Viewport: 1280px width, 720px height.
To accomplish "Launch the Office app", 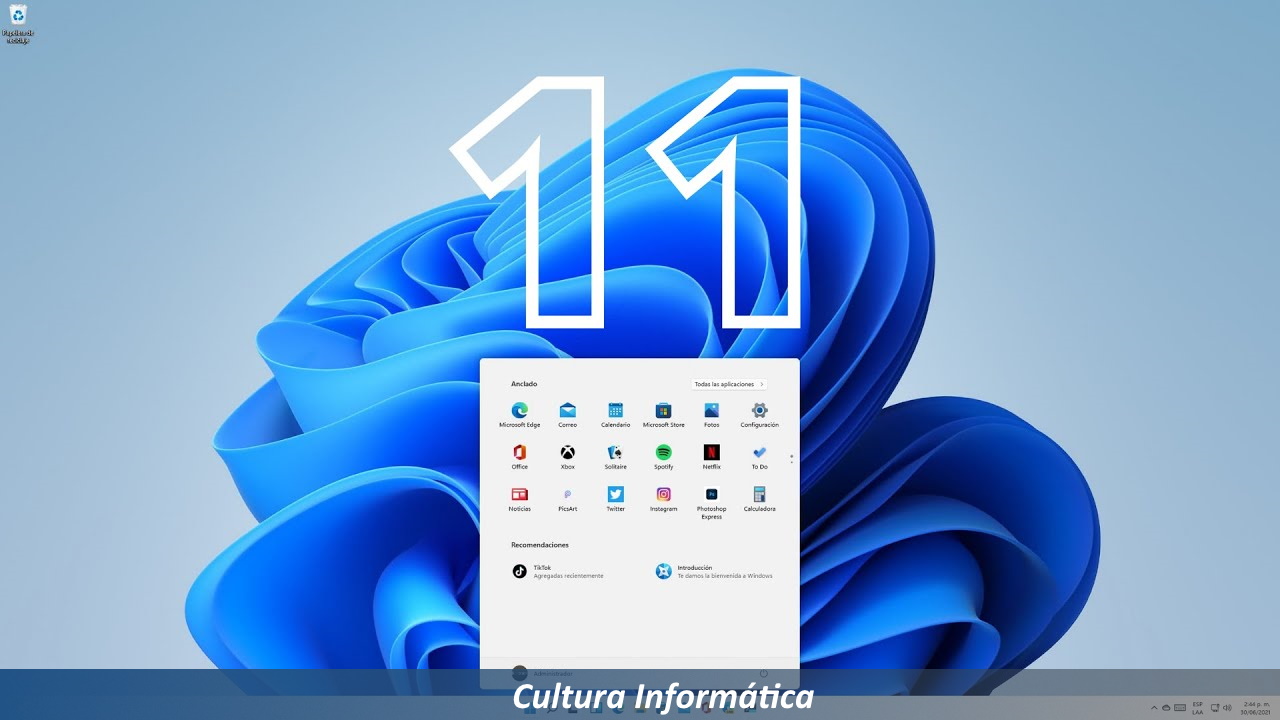I will (519, 457).
